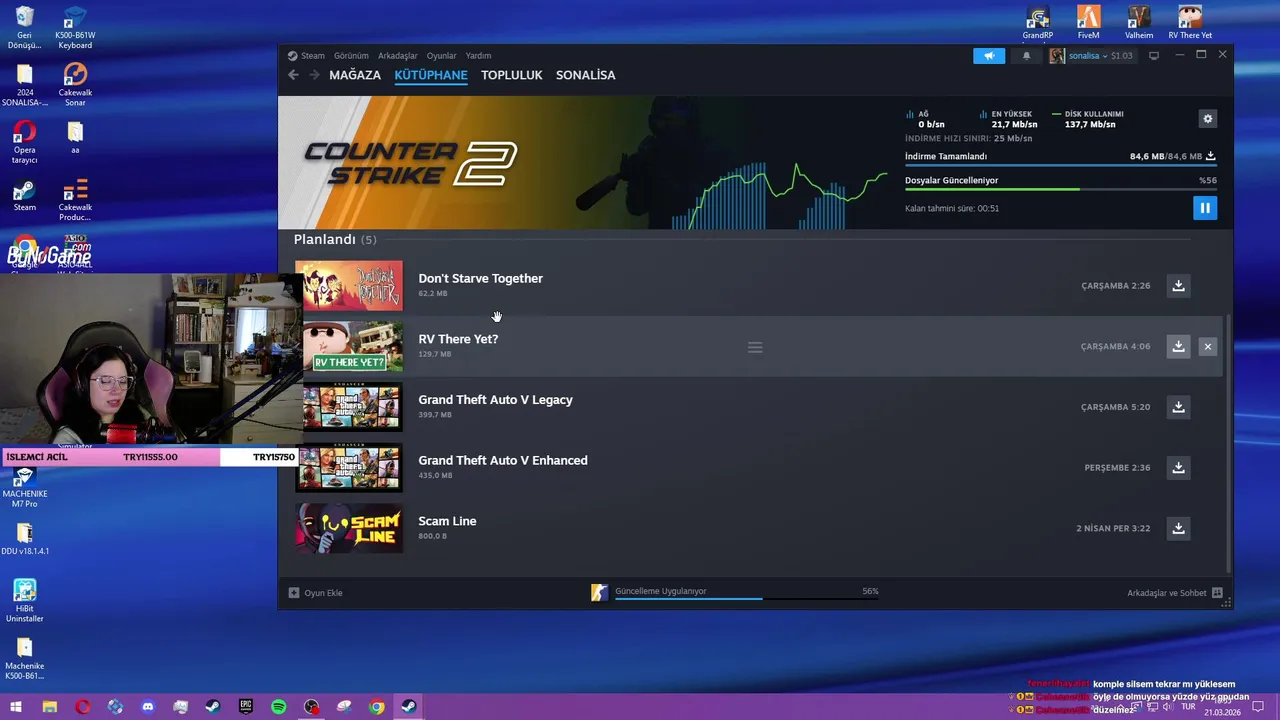
Task: Open the Arkadaşlar menu
Action: [x=398, y=56]
